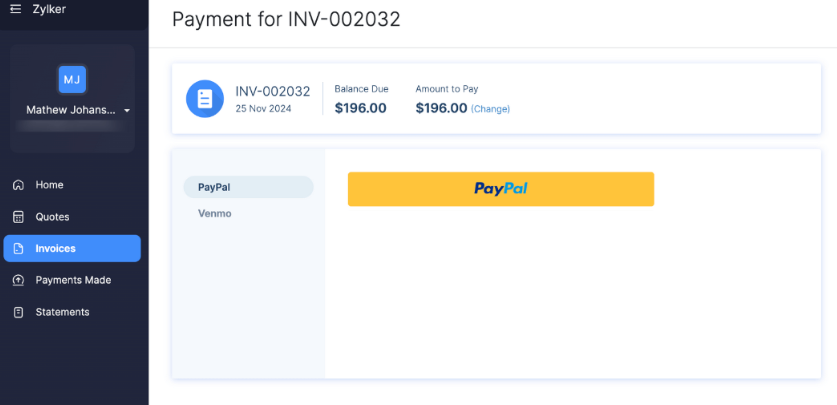Expand the Mathew Johans account dropdown arrow

(x=127, y=110)
